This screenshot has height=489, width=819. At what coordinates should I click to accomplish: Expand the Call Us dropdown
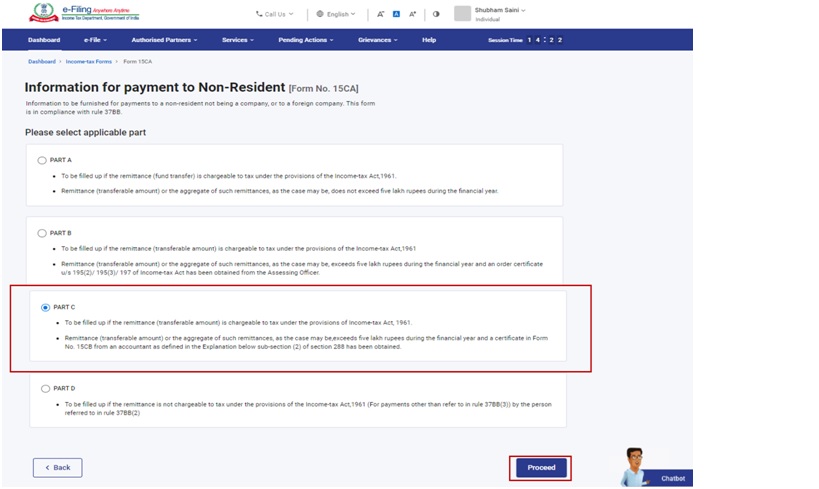click(274, 14)
